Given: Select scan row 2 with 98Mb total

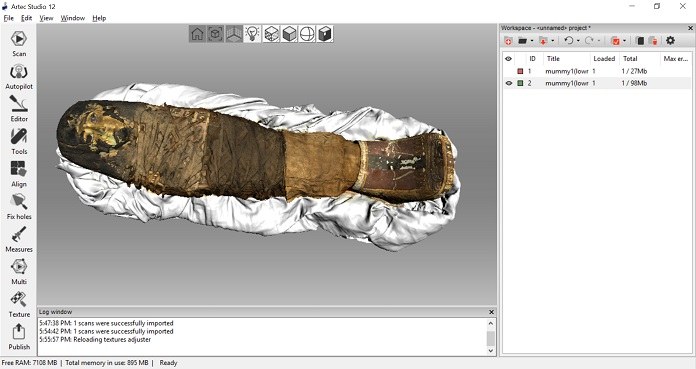Looking at the screenshot, I should [x=597, y=83].
